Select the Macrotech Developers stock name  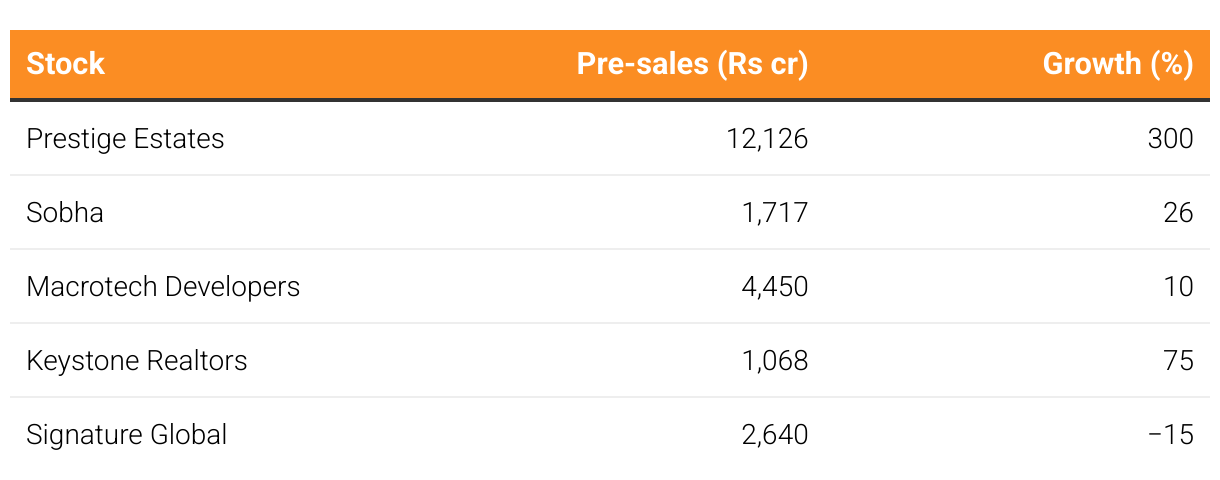click(x=163, y=286)
